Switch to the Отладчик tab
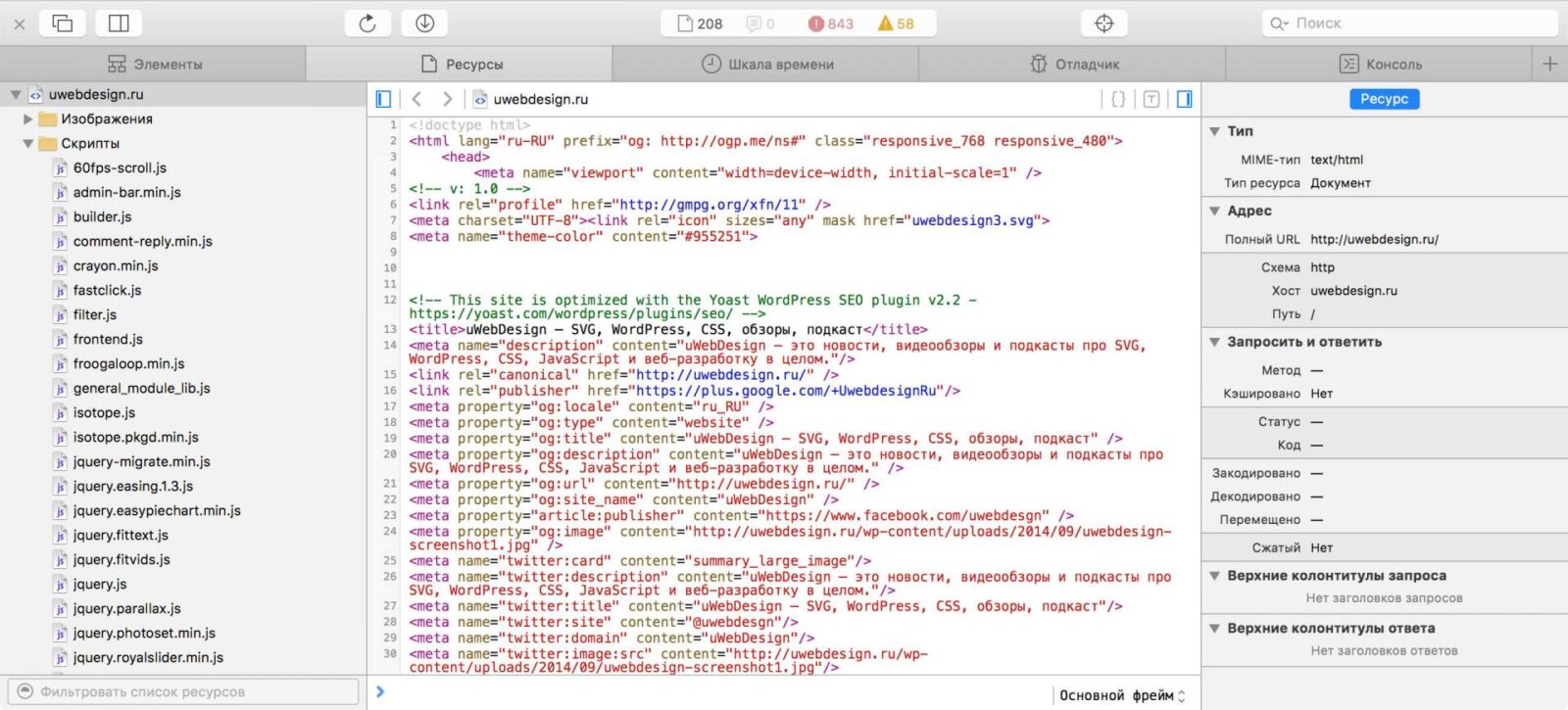This screenshot has height=710, width=1568. coord(1073,65)
